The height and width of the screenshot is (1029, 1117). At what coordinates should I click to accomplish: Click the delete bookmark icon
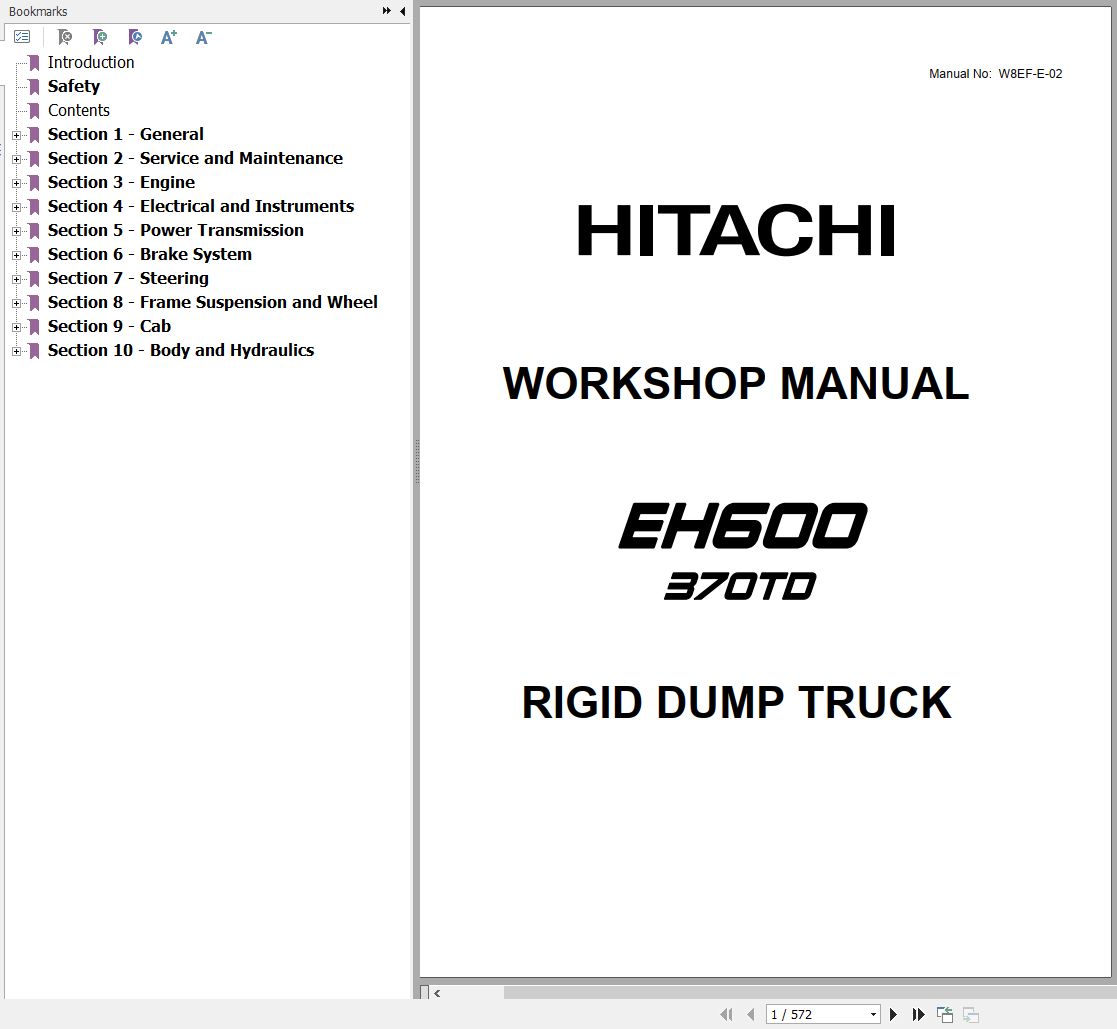pyautogui.click(x=65, y=36)
